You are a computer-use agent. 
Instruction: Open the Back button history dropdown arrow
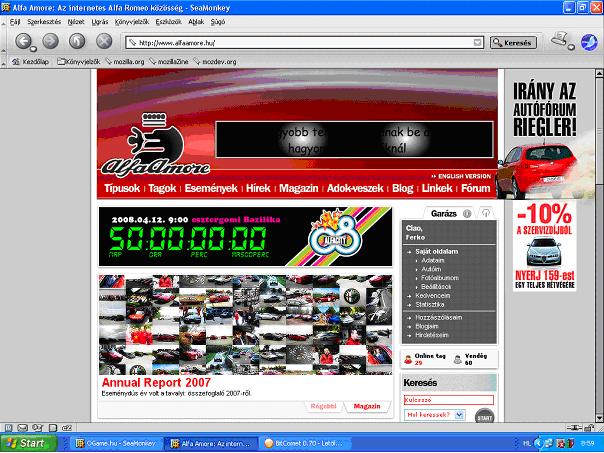coord(34,48)
